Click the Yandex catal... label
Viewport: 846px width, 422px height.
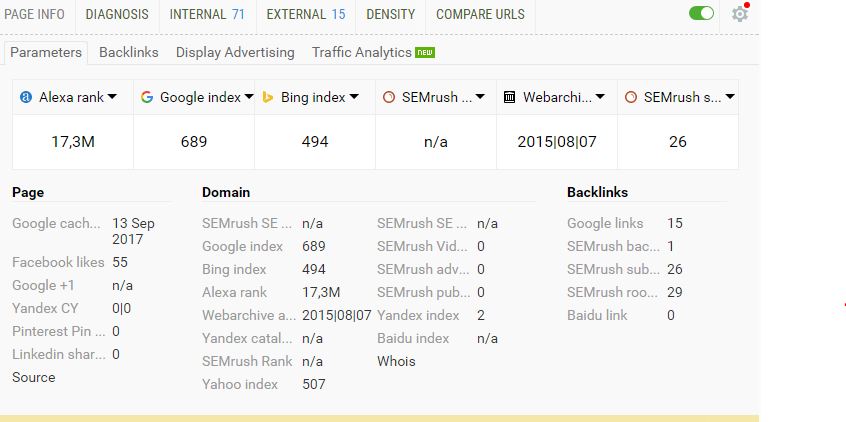247,338
